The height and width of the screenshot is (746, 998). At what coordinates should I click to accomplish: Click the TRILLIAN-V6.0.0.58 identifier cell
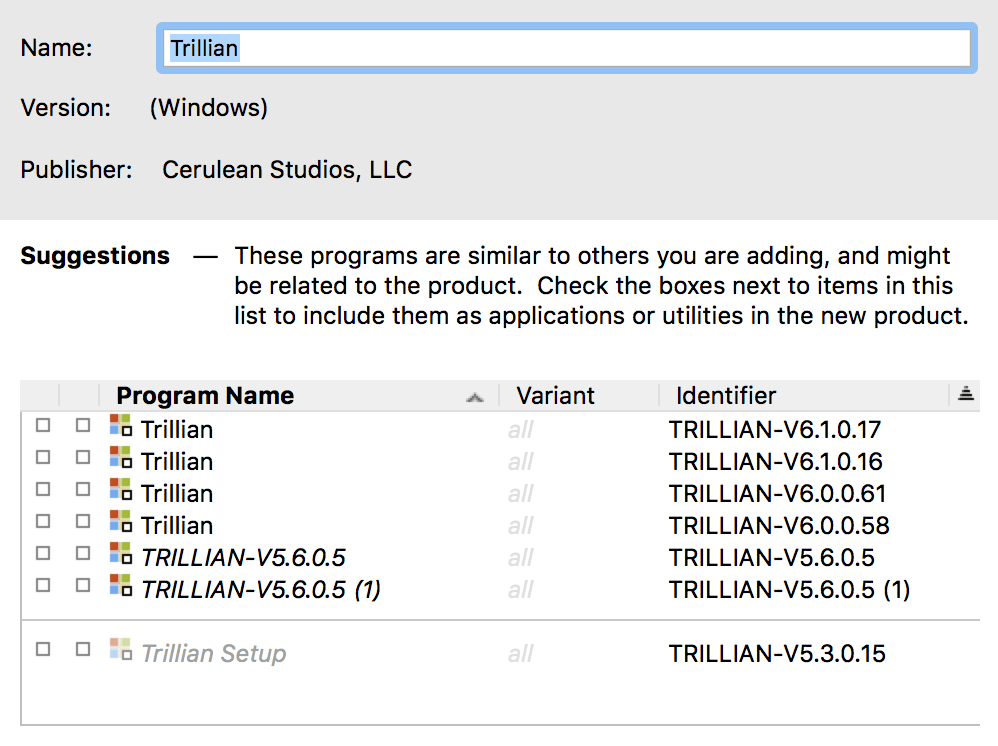tap(779, 526)
